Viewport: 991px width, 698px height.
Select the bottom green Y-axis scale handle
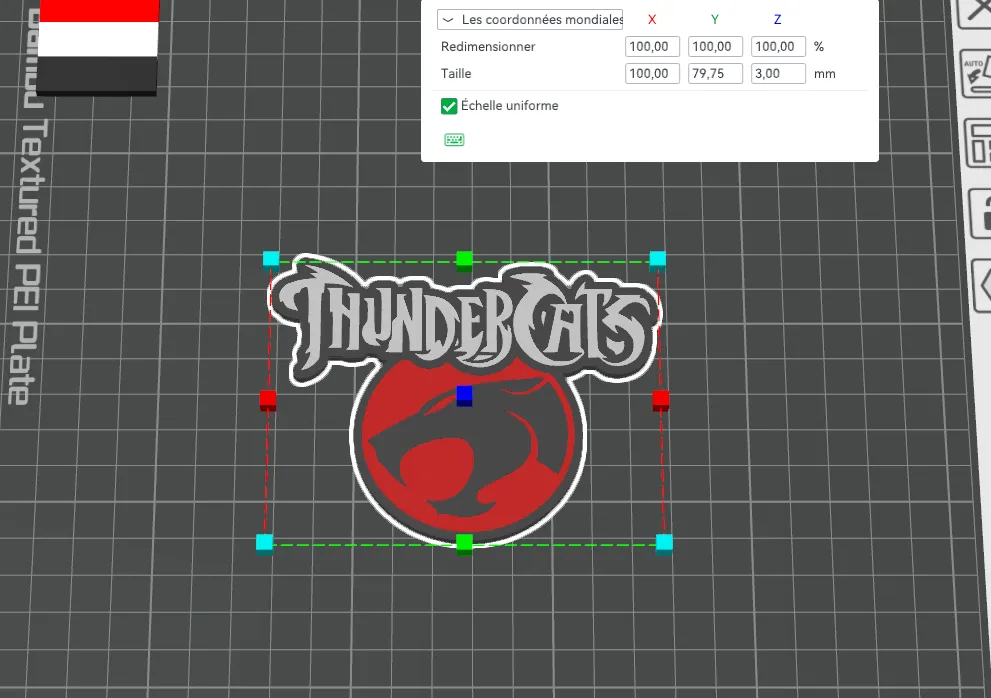465,544
